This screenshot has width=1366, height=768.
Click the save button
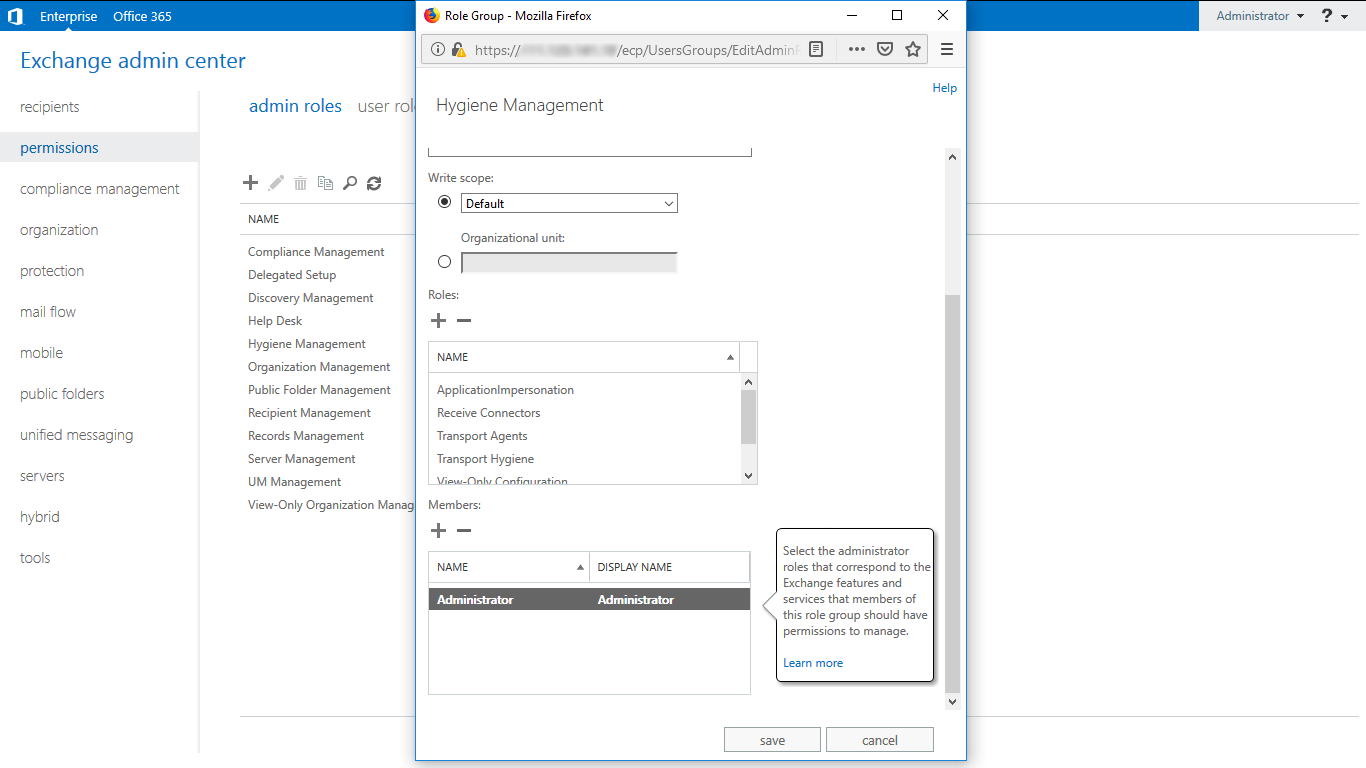pyautogui.click(x=772, y=740)
